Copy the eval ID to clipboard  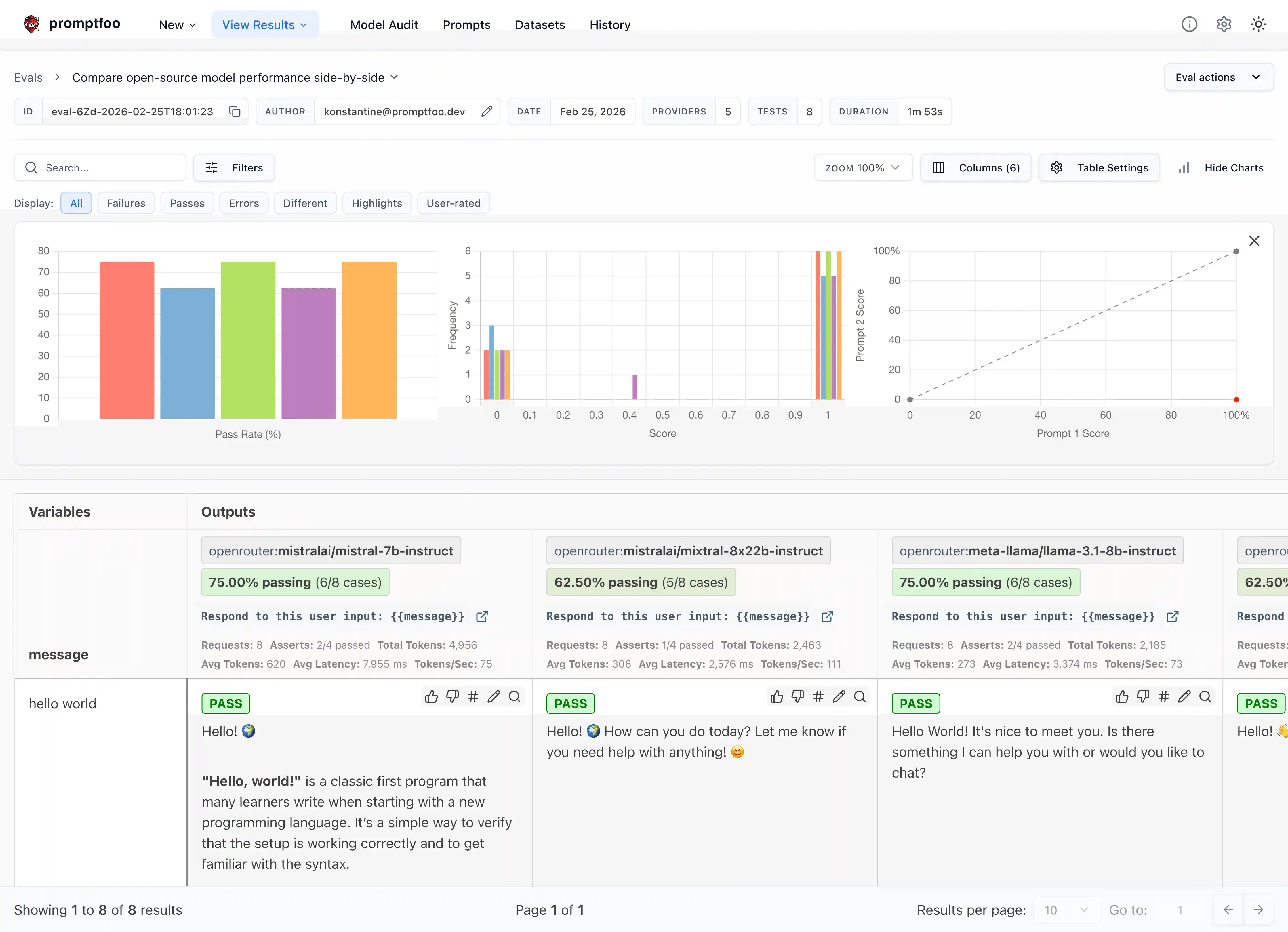click(235, 111)
